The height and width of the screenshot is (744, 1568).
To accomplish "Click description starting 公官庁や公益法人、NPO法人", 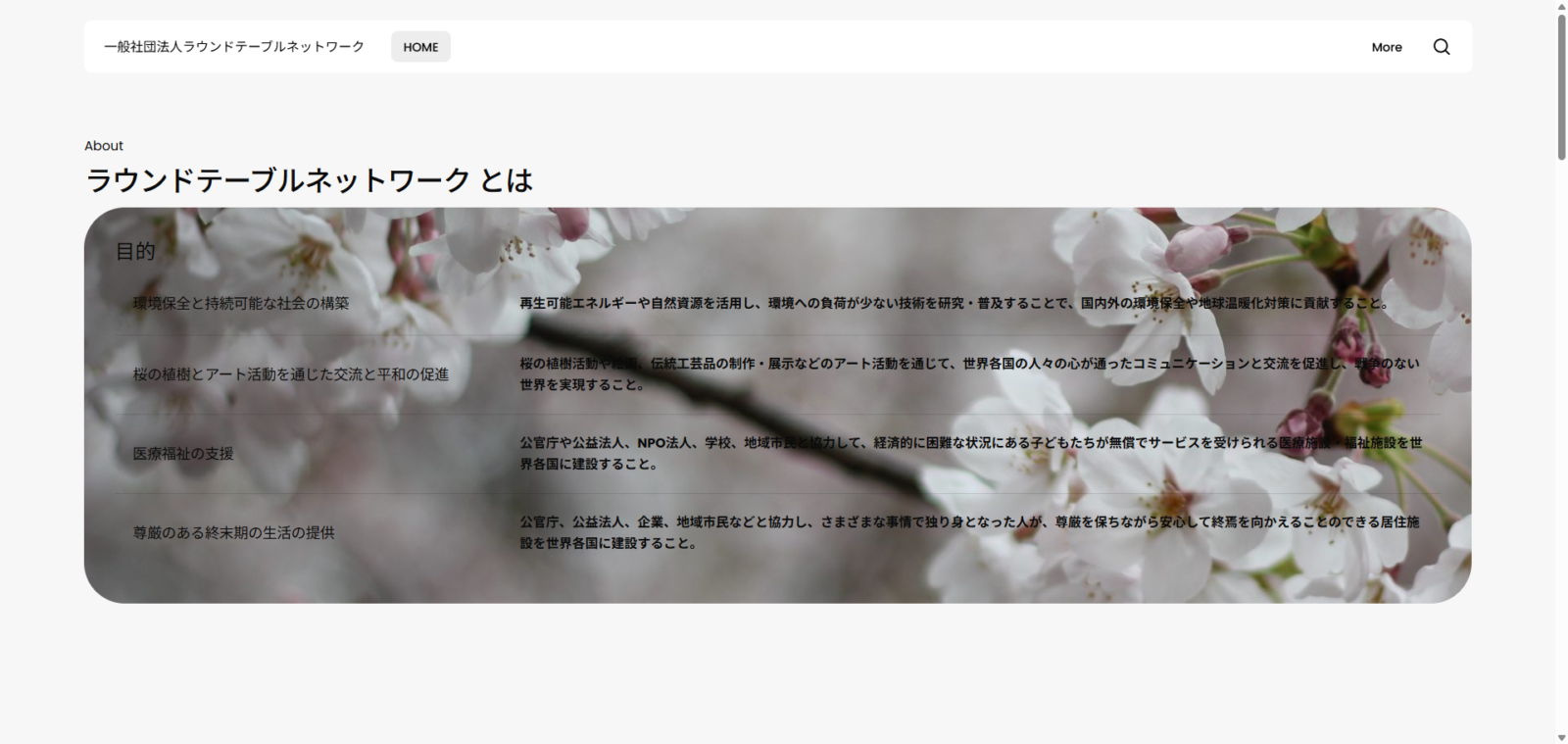I will (x=970, y=454).
